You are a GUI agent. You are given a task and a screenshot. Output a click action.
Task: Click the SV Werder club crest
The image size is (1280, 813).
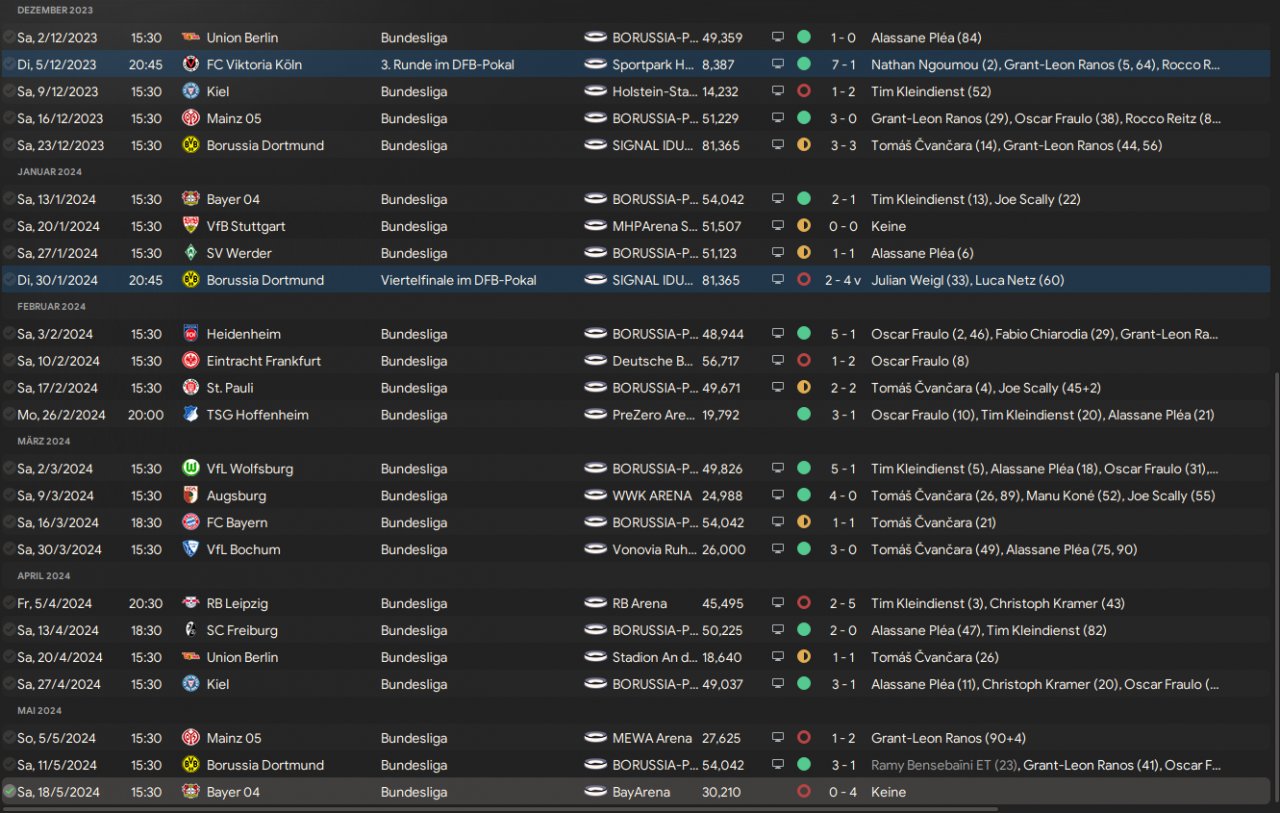[x=191, y=254]
